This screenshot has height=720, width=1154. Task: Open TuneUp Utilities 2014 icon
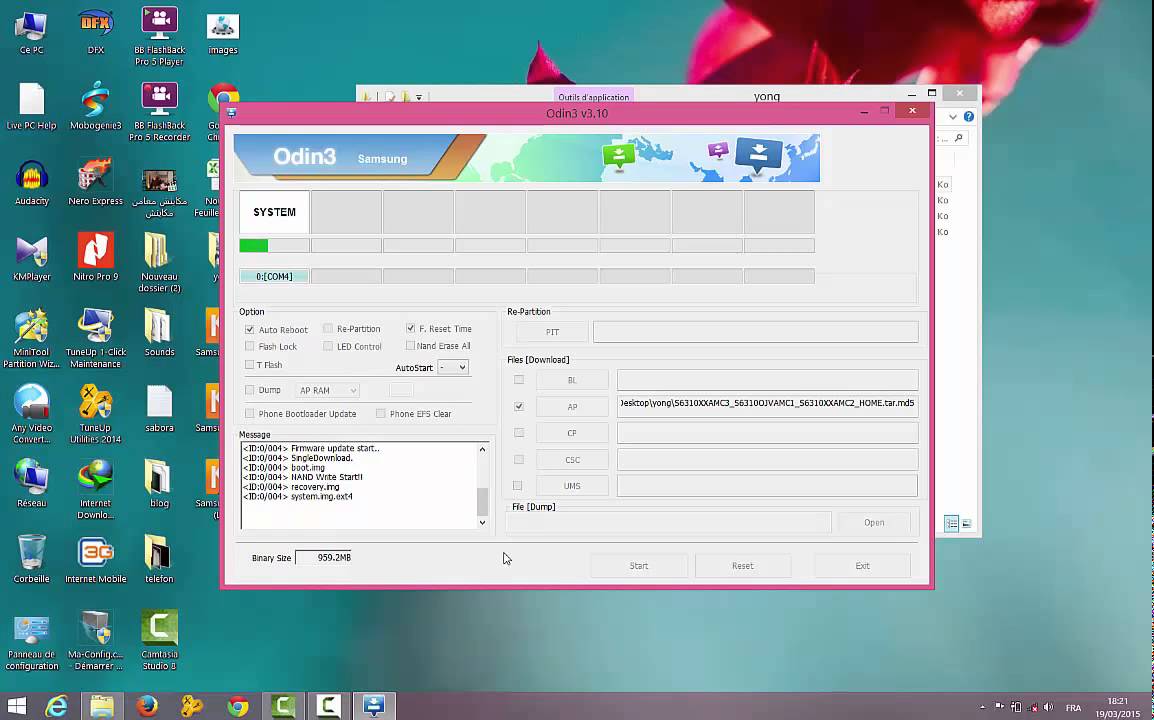96,414
